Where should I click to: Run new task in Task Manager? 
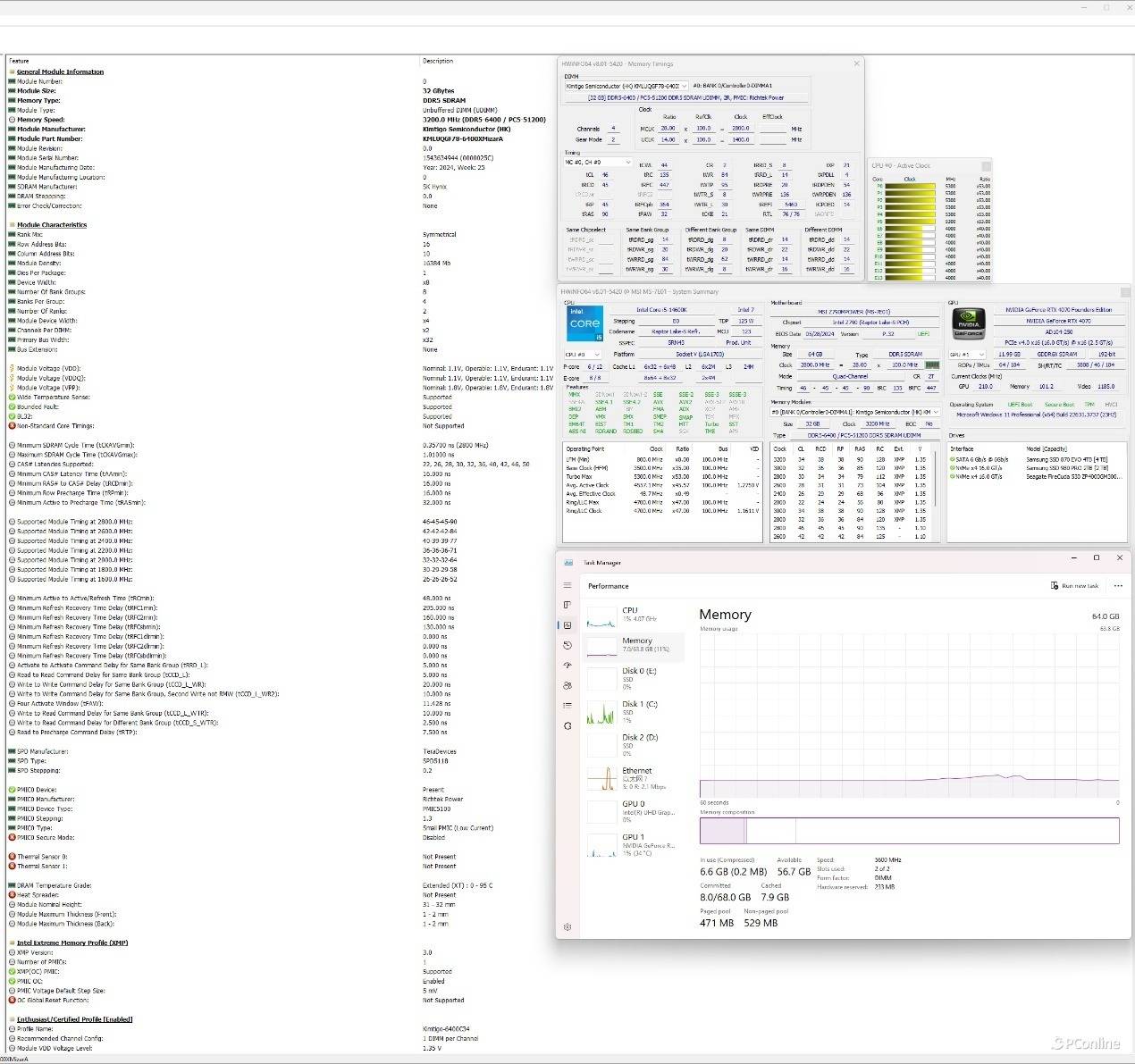tap(1075, 586)
